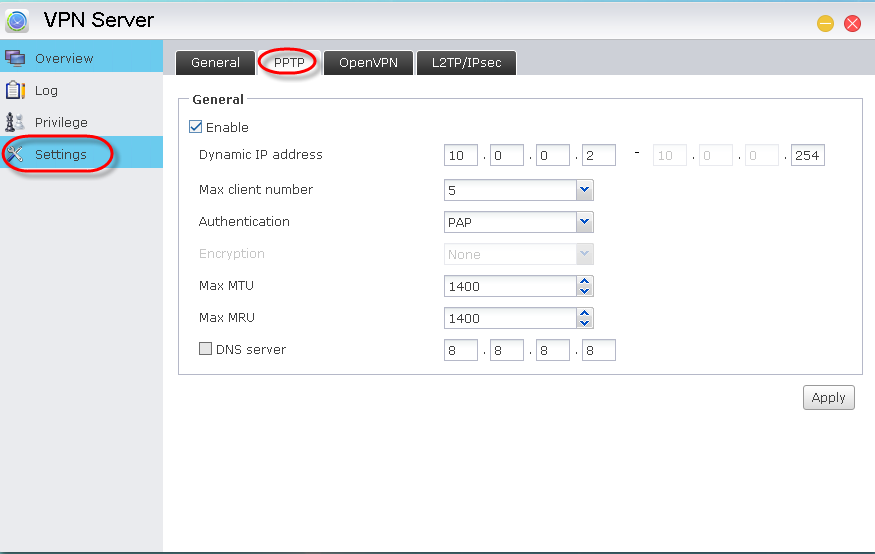Increase Max MTU with up arrow
The width and height of the screenshot is (875, 554).
(584, 281)
